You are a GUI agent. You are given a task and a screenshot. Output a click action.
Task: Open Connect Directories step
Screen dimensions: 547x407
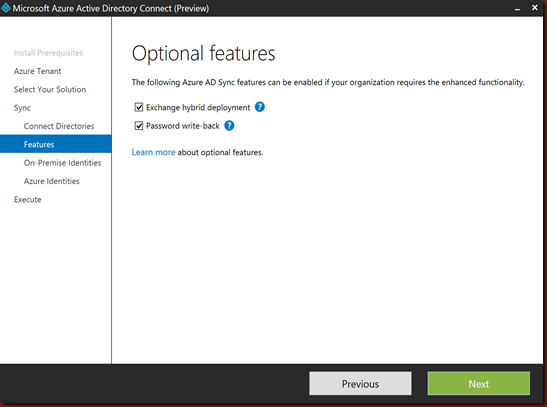point(59,126)
